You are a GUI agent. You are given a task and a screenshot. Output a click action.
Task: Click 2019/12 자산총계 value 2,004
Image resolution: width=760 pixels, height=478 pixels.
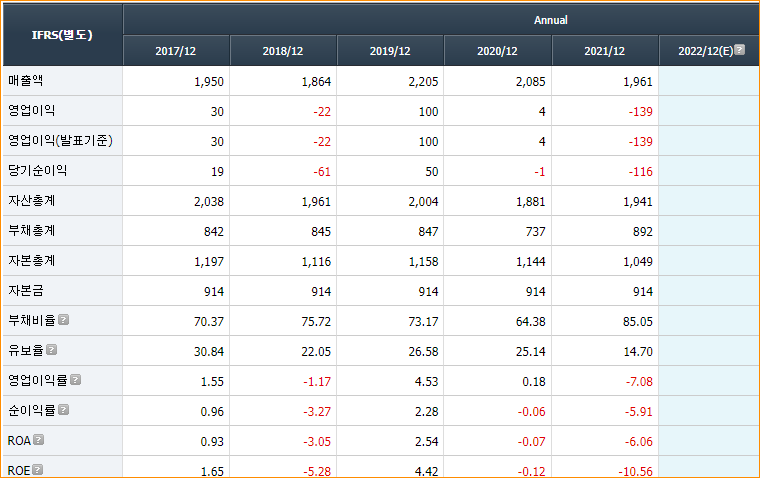coord(423,202)
